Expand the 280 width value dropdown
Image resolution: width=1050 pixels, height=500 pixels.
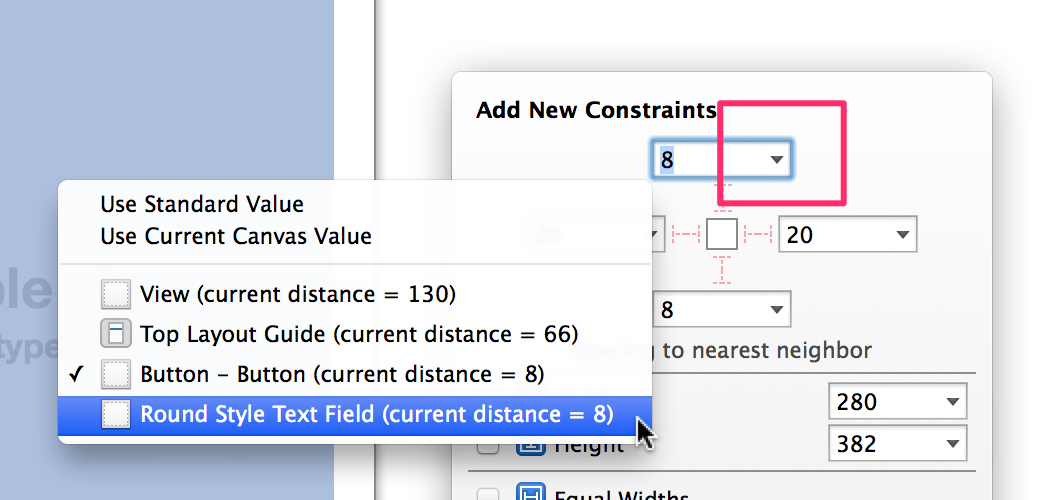[952, 402]
